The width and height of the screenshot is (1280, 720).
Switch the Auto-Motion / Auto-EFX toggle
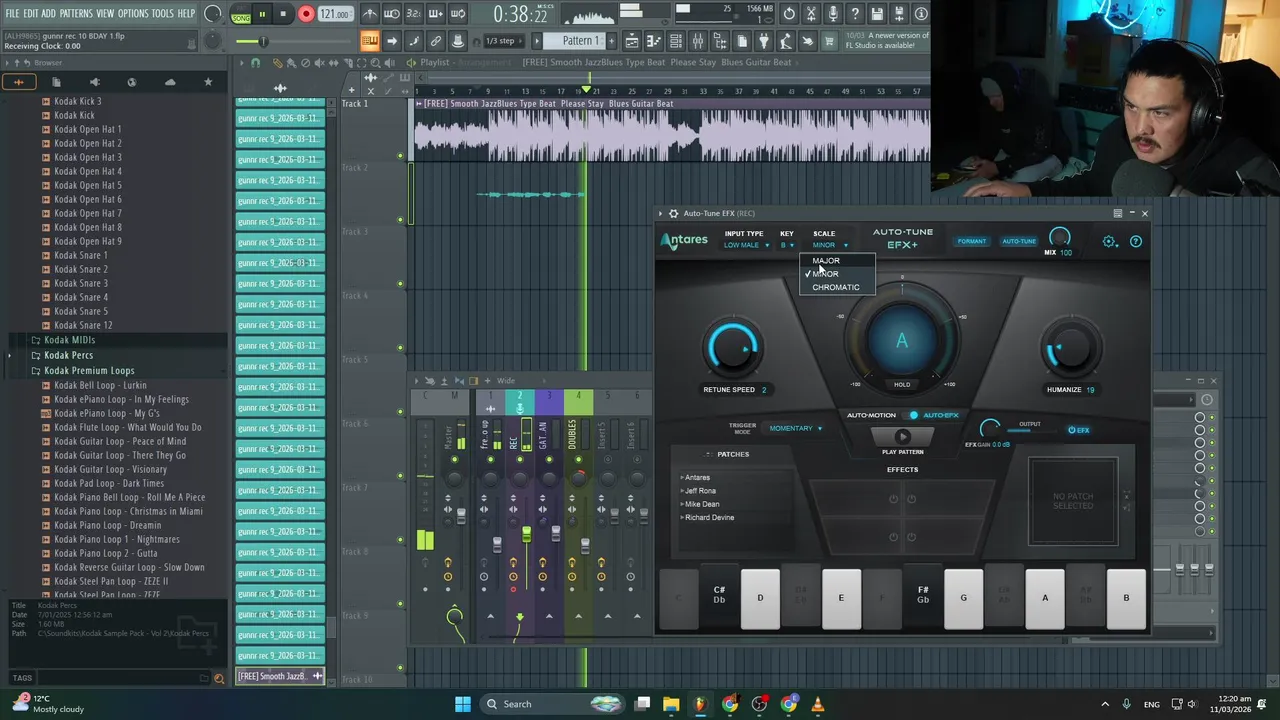pyautogui.click(x=913, y=415)
